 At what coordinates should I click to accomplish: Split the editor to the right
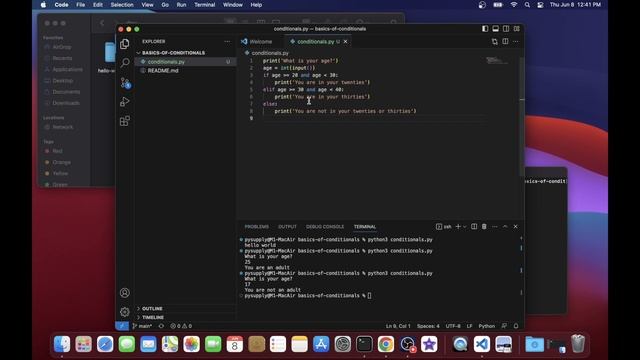click(505, 41)
